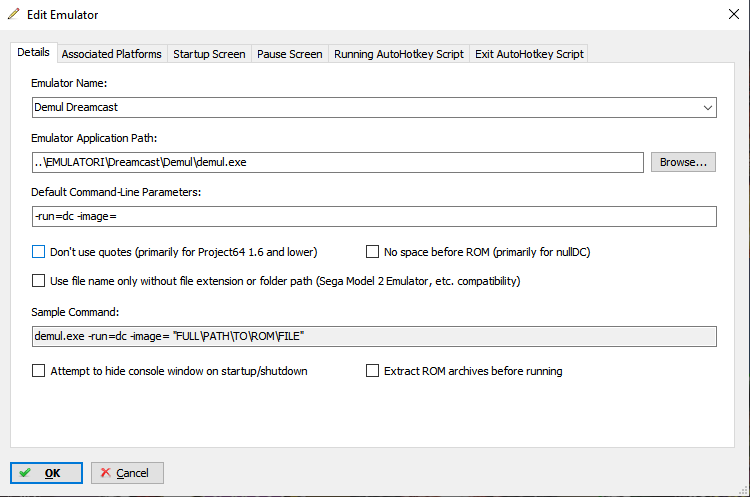The height and width of the screenshot is (497, 750).
Task: Open the Exit AutoHotkey Script tab
Action: click(529, 54)
